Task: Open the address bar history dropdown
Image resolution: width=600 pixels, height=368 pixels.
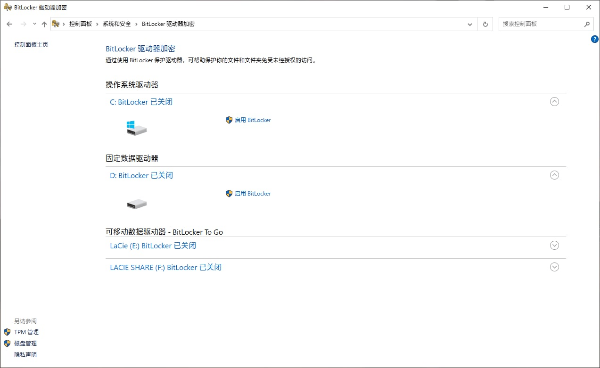Action: click(x=470, y=24)
